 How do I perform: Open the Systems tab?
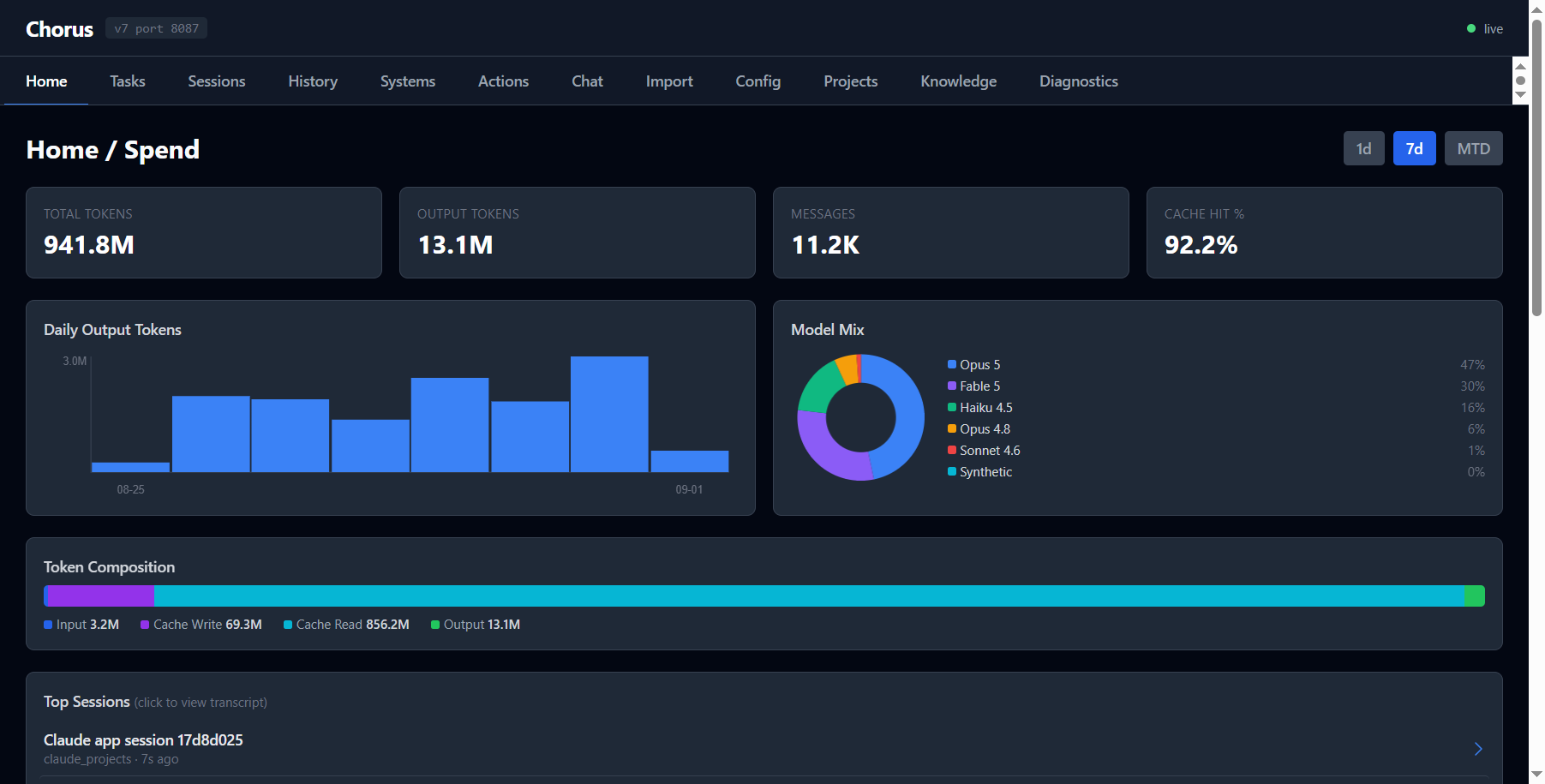click(x=408, y=81)
